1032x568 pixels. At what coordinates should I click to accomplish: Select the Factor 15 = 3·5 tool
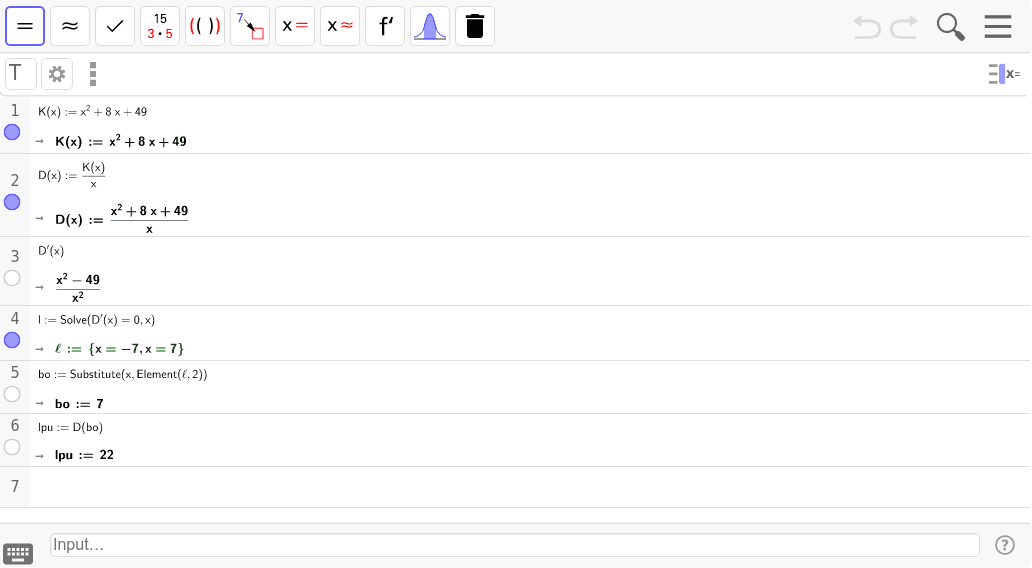click(x=160, y=26)
